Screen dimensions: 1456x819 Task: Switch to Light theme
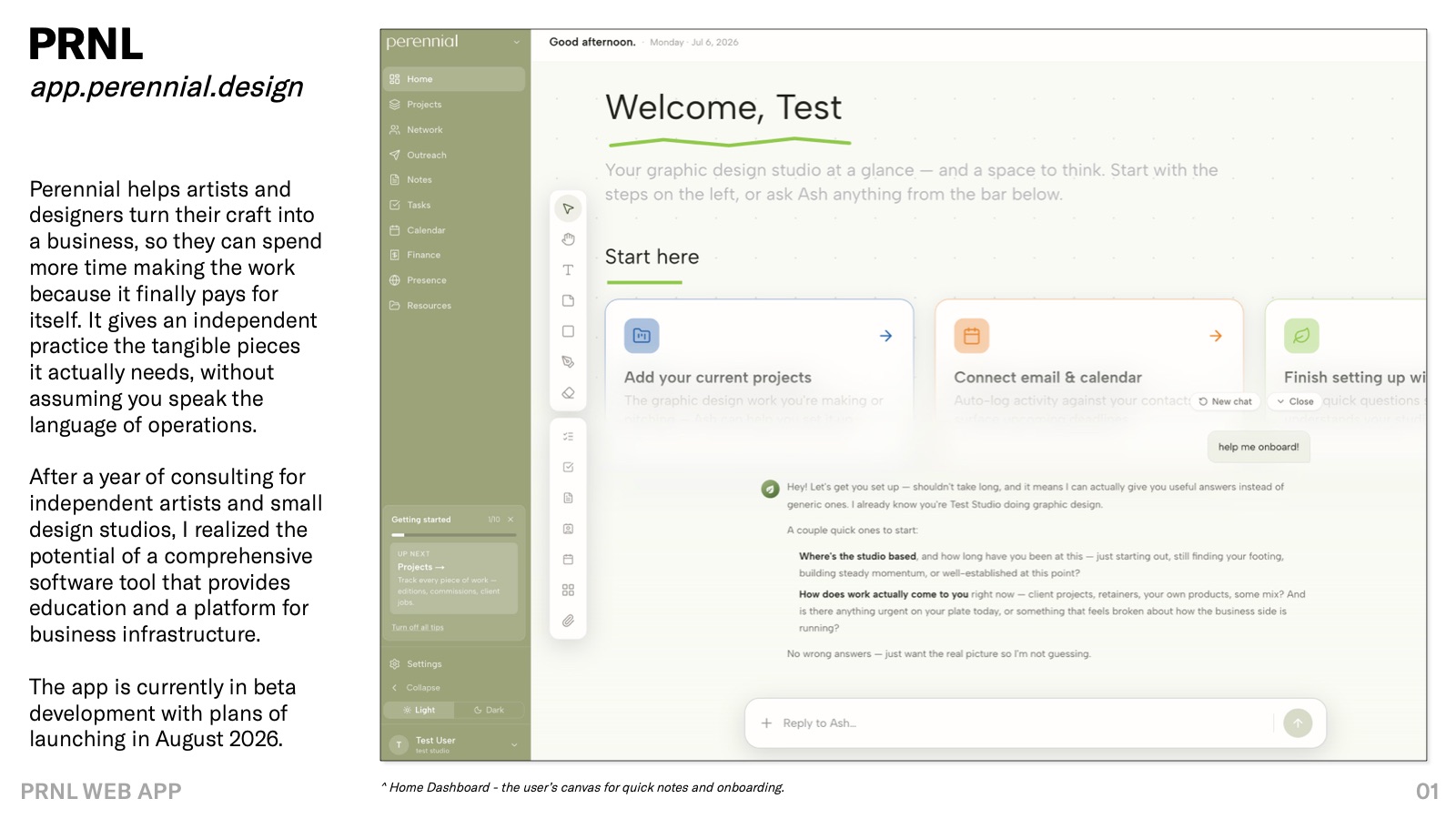(419, 710)
